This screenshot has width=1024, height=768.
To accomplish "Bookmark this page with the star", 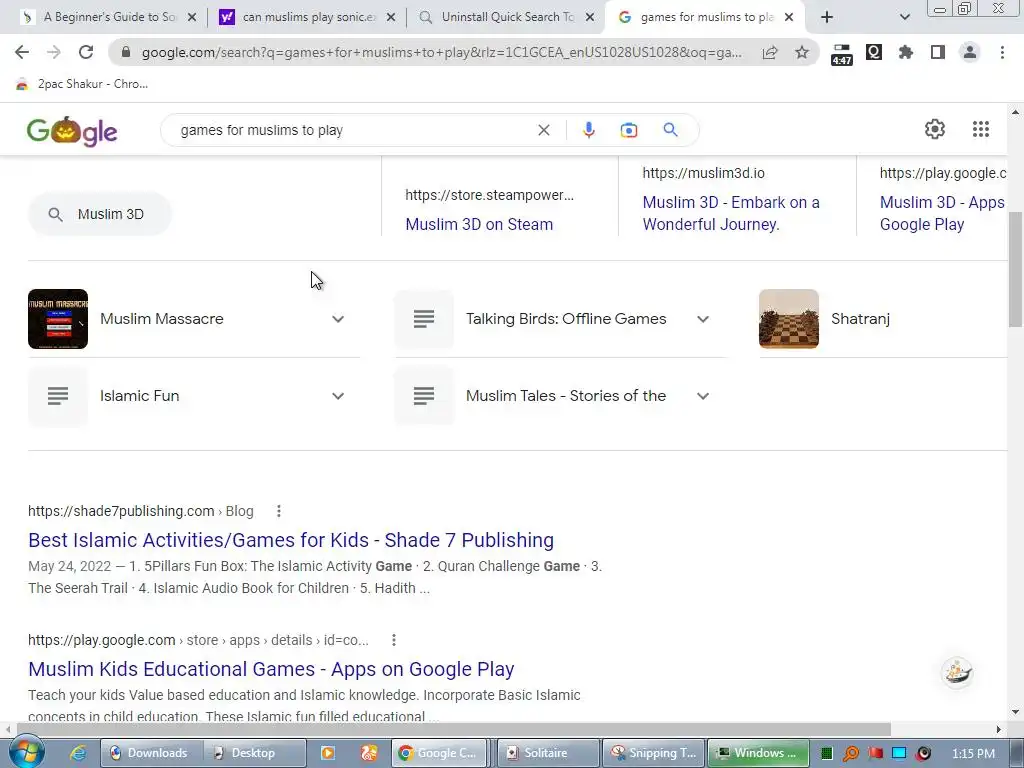I will pos(802,52).
